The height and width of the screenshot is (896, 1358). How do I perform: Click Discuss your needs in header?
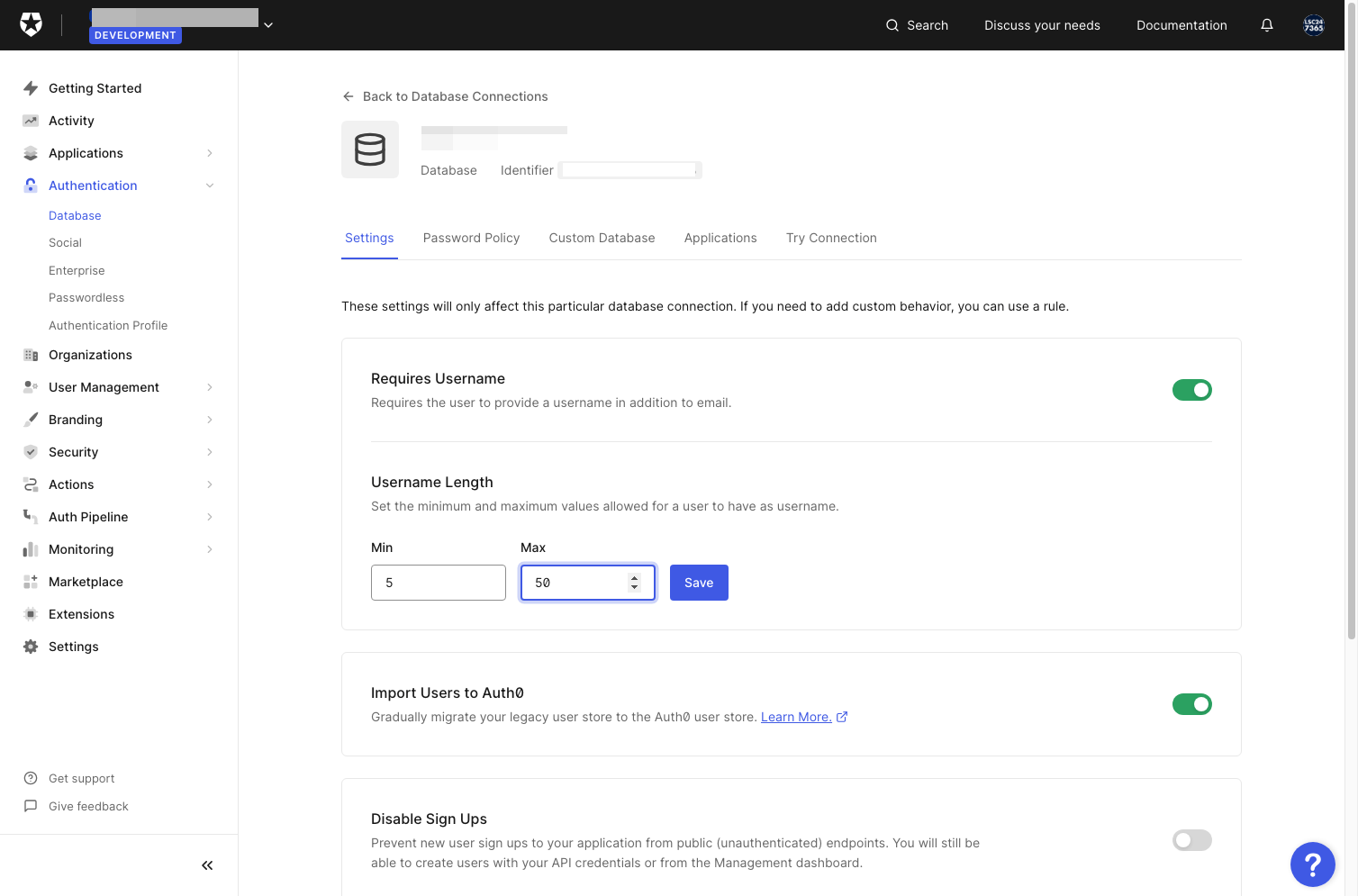coord(1042,25)
